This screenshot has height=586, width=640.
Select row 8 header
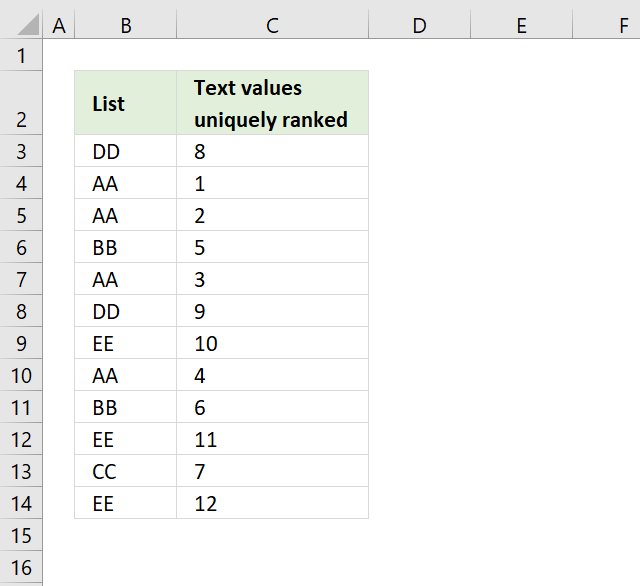click(x=21, y=311)
